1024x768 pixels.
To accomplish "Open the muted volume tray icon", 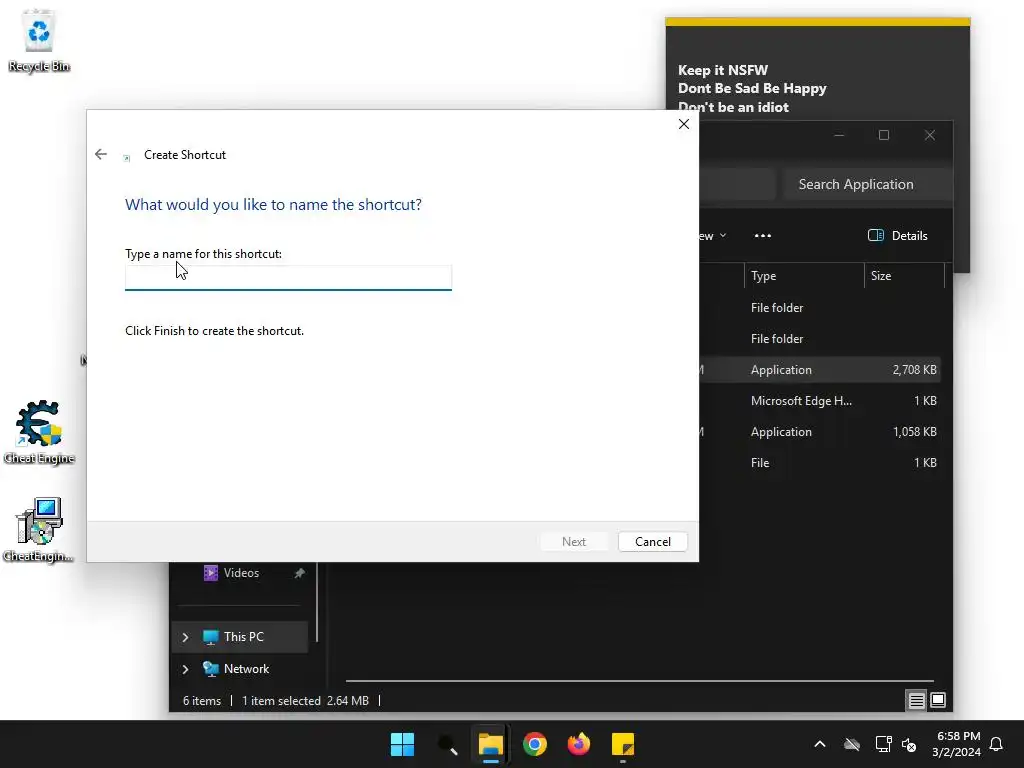I will [909, 744].
